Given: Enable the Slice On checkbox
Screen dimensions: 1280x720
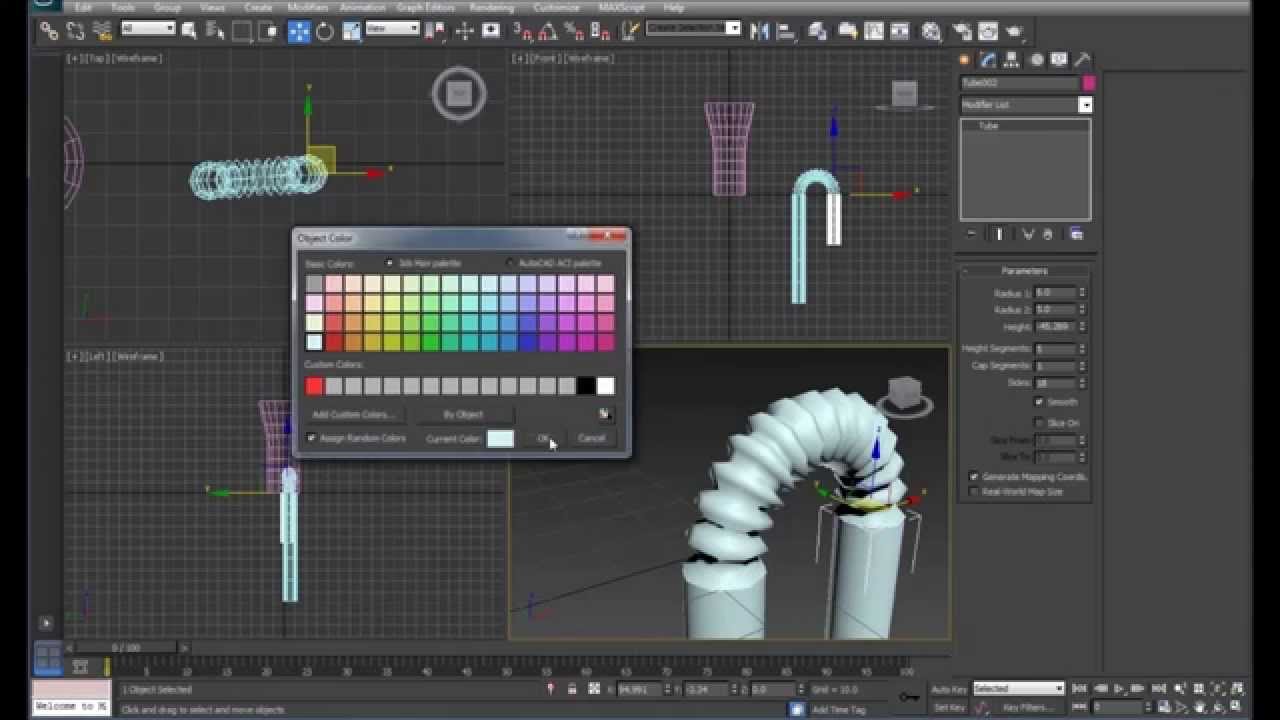Looking at the screenshot, I should [1039, 423].
